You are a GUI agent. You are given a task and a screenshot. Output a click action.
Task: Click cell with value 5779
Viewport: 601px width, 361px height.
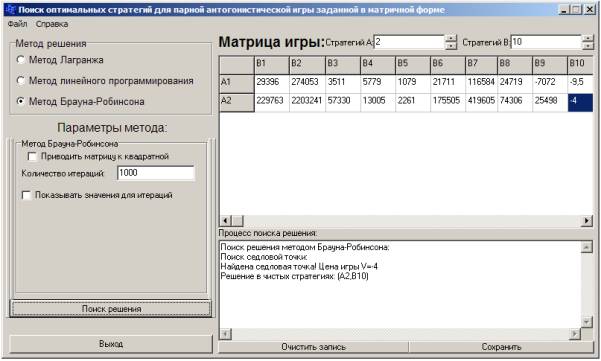tap(378, 84)
